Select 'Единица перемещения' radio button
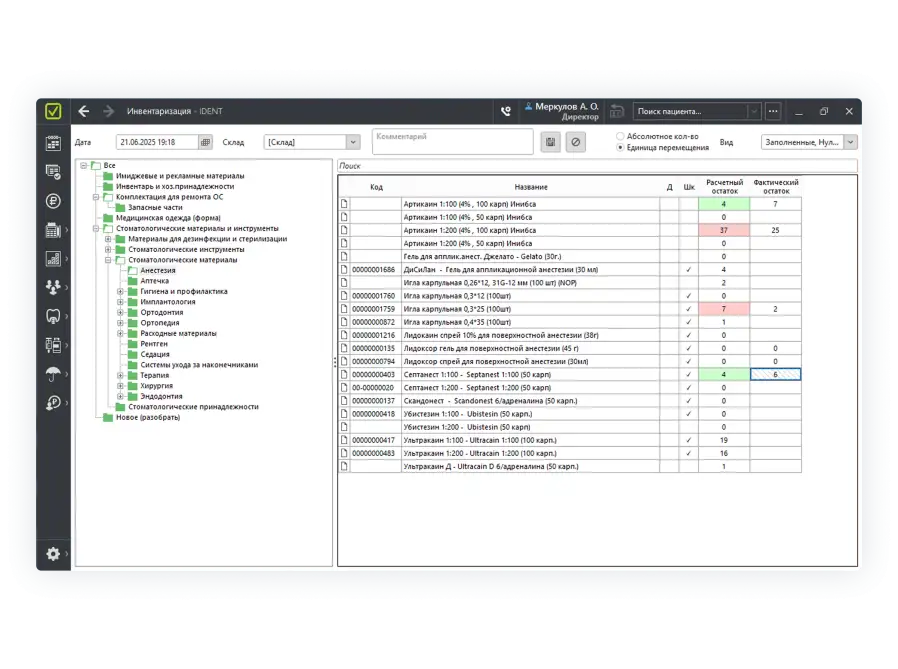Screen dimensions: 898x669 click(621, 148)
